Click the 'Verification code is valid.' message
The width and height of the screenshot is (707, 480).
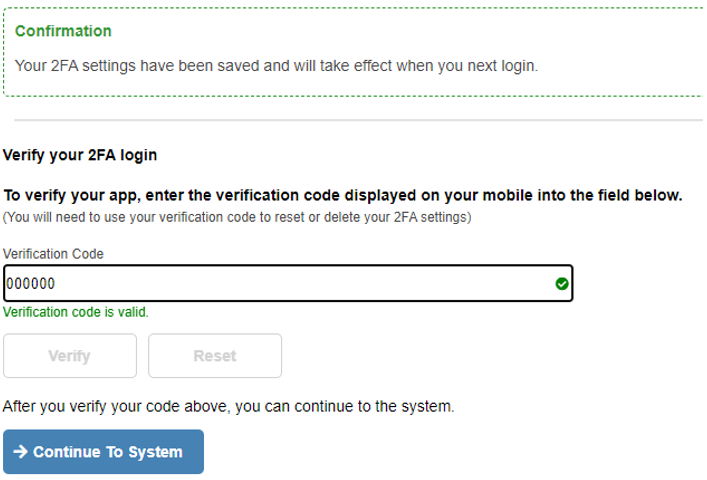pyautogui.click(x=76, y=312)
